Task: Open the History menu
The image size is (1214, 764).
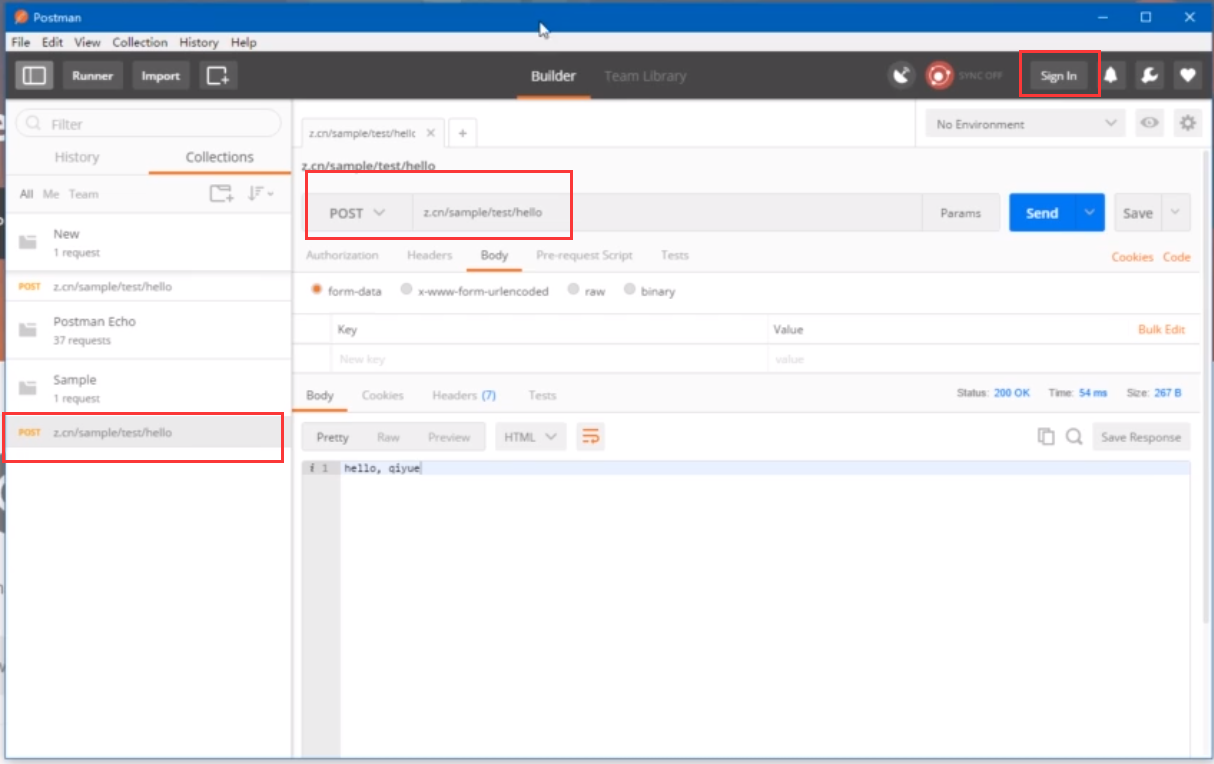Action: tap(199, 42)
